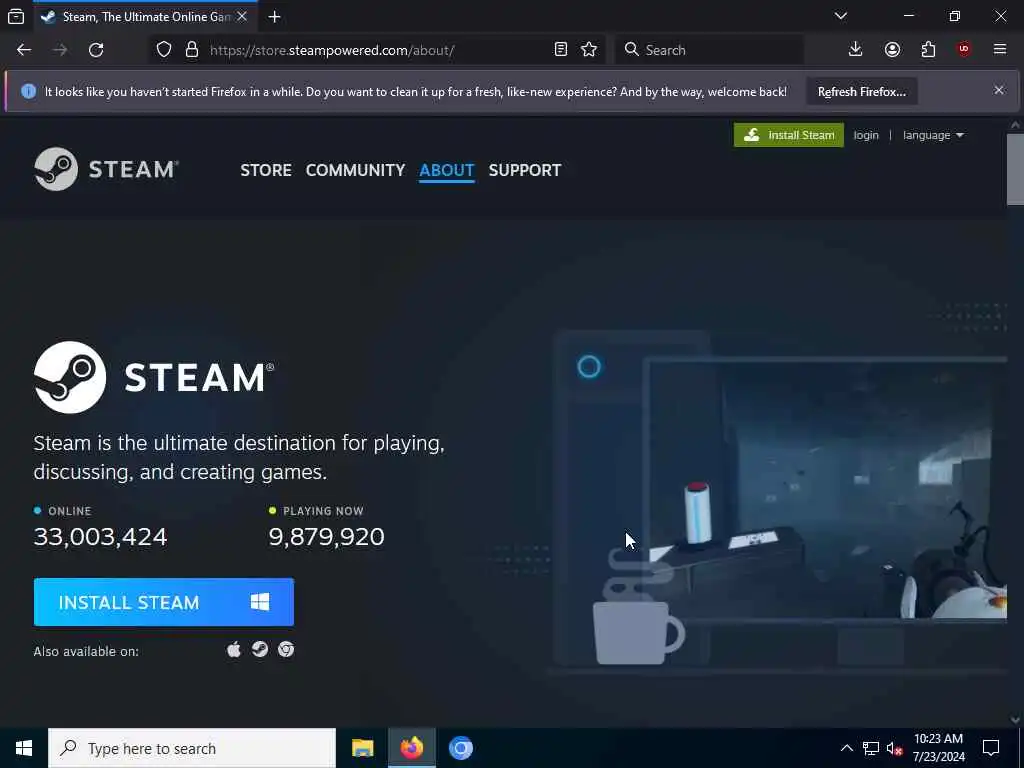Image resolution: width=1024 pixels, height=768 pixels.
Task: Bookmark this page with the star icon
Action: (x=589, y=50)
